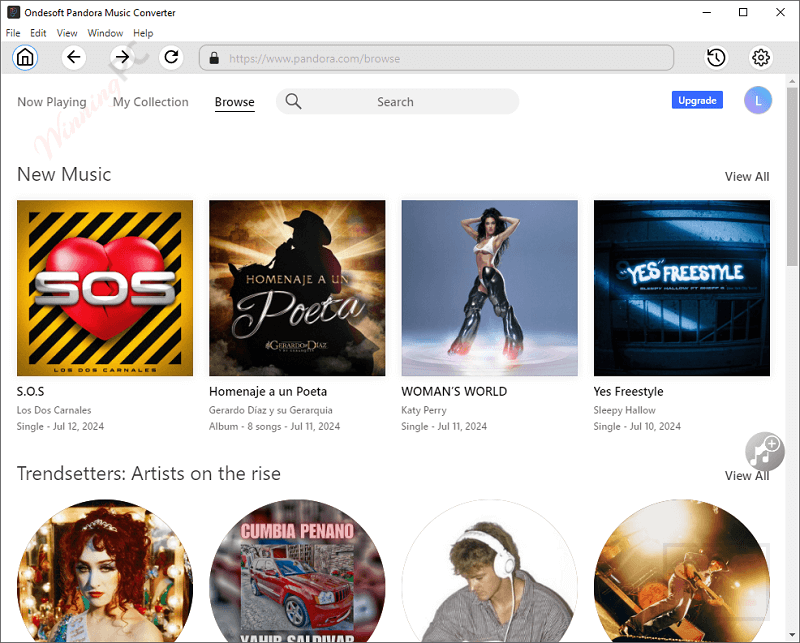Click 'Single - Jul 10, 2024' text
The height and width of the screenshot is (643, 800).
click(637, 426)
